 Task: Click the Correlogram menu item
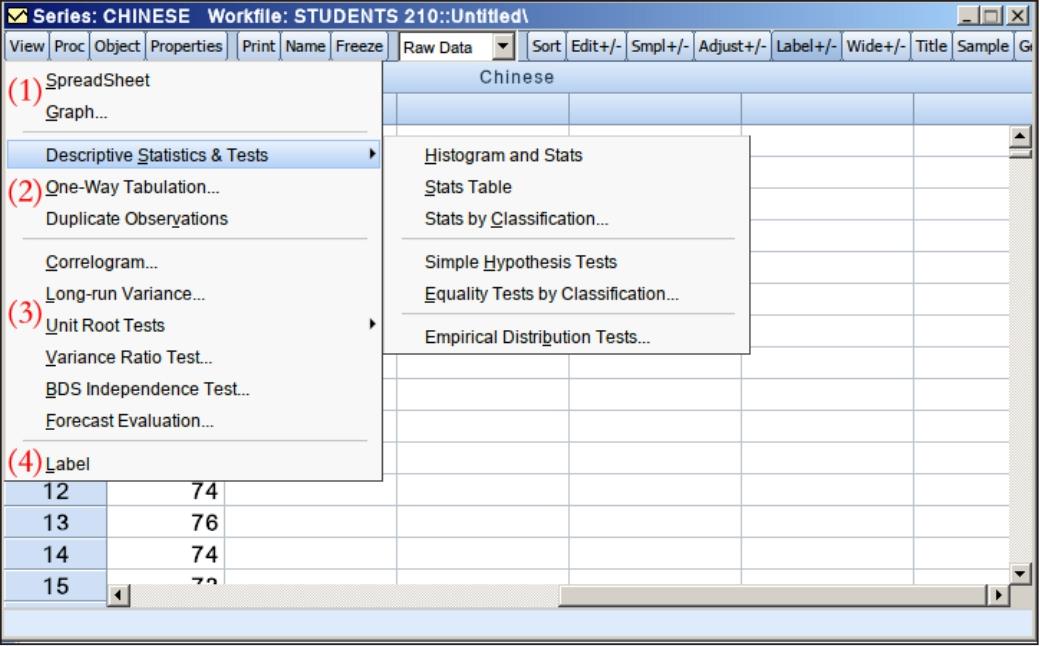pyautogui.click(x=101, y=264)
